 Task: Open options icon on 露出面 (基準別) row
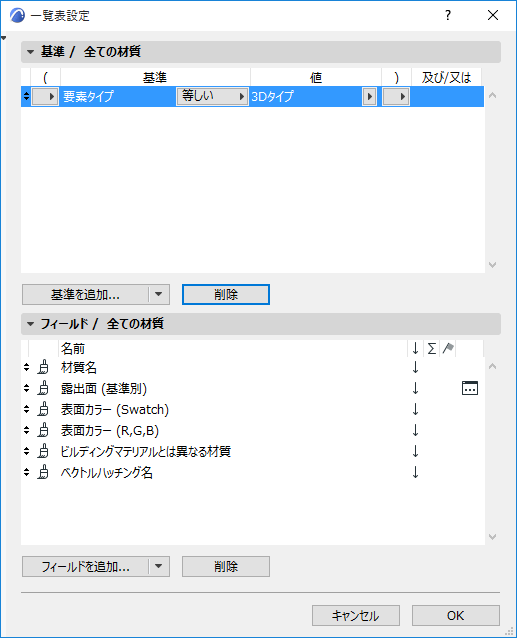coord(470,388)
